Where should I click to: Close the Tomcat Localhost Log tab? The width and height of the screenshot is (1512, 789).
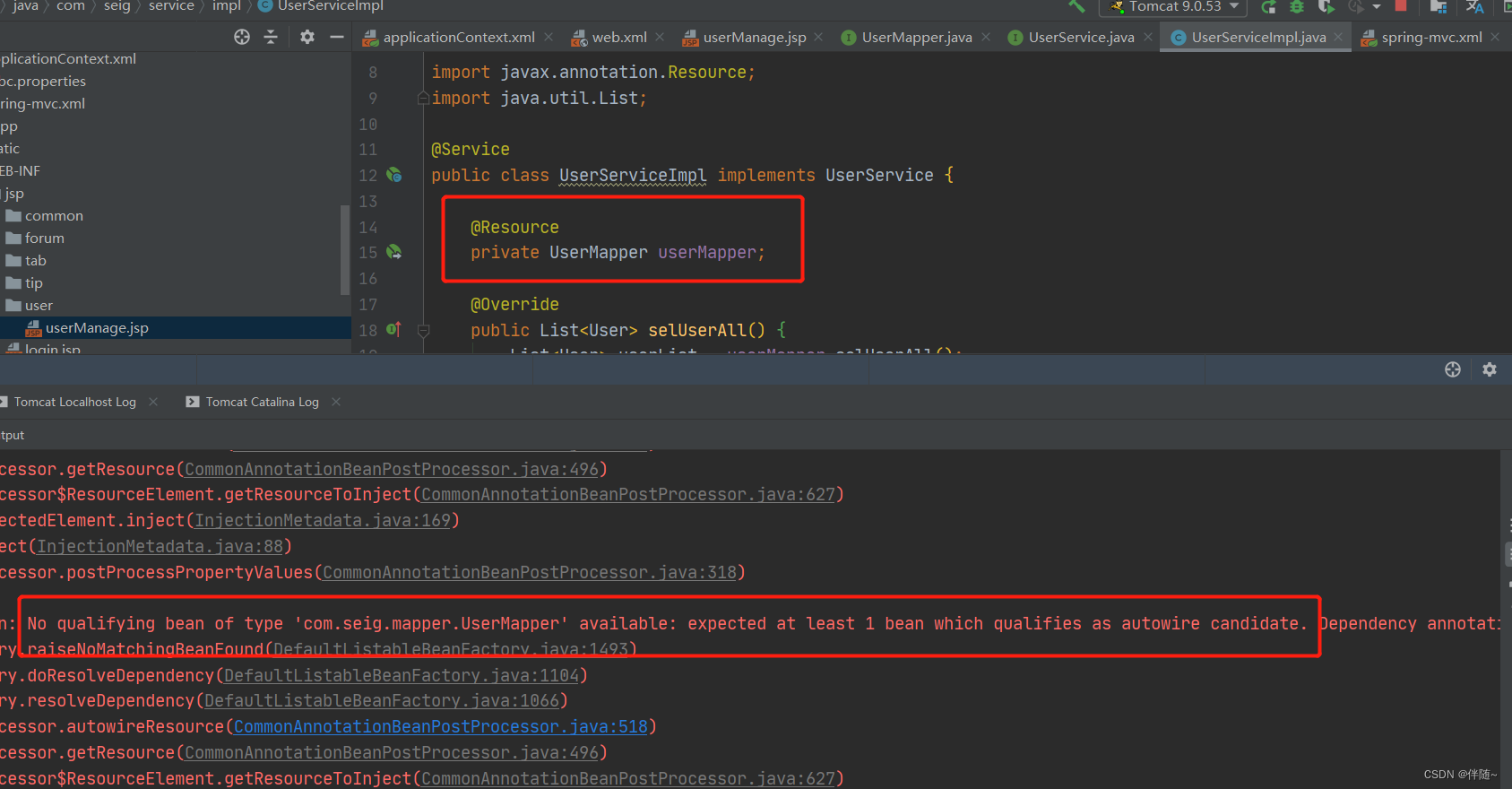coord(153,402)
